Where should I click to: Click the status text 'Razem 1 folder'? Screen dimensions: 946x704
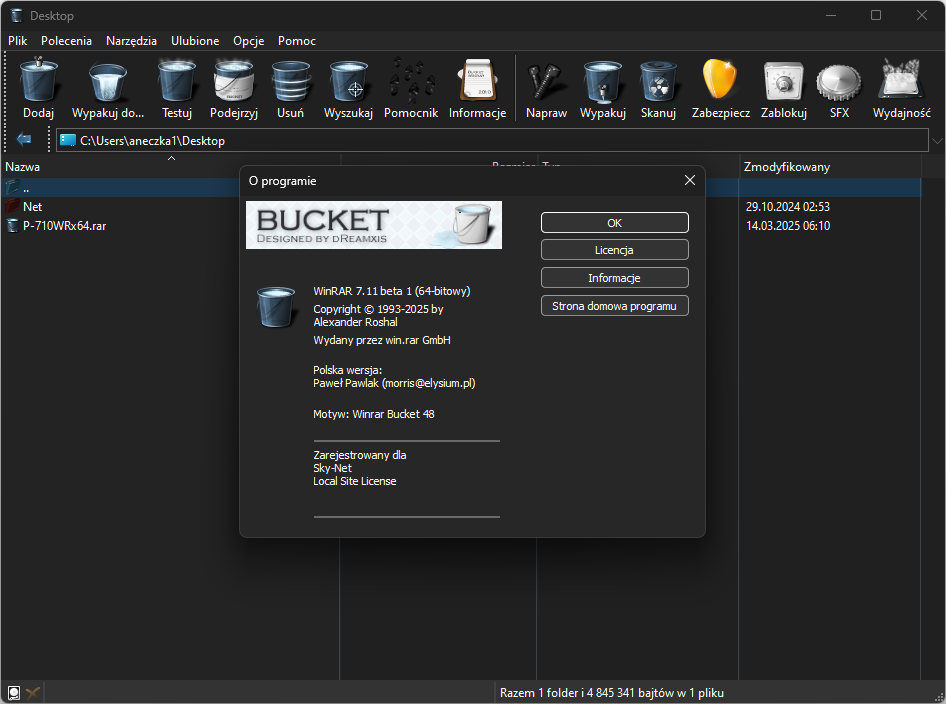(611, 693)
